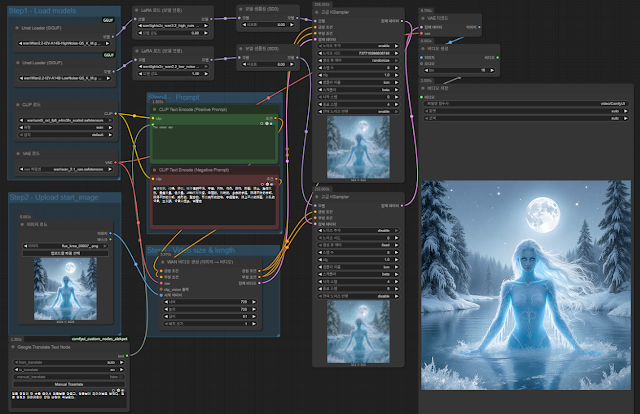Click the collapse dot of Google Translate Text Node
This screenshot has height=414, width=640.
13,347
